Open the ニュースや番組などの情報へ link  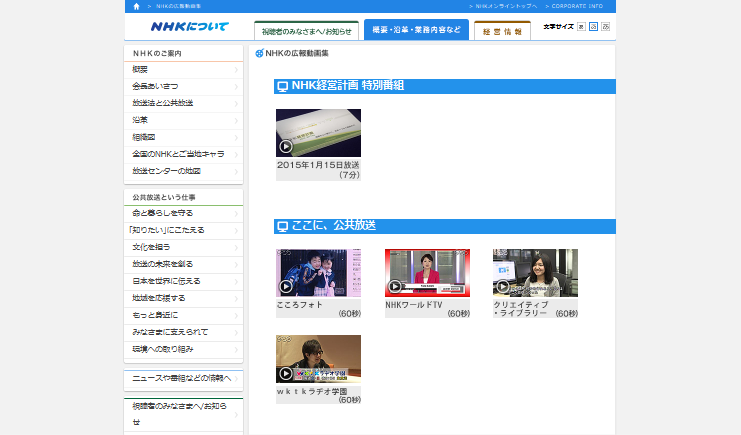point(183,379)
